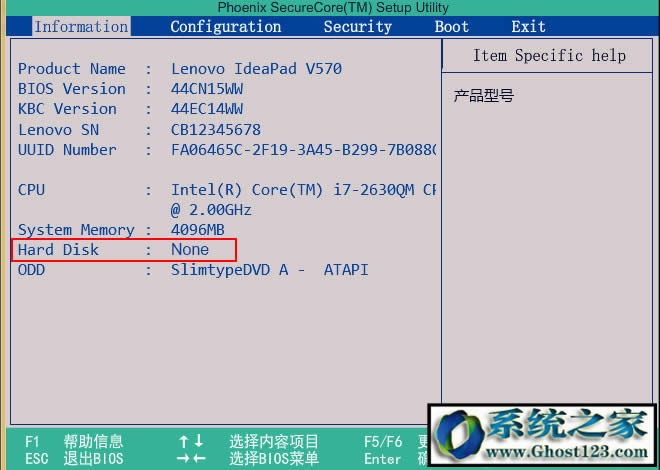Screen dimensions: 660x470
Task: Click the 选择BIOS菜单 hint text
Action: [274, 459]
